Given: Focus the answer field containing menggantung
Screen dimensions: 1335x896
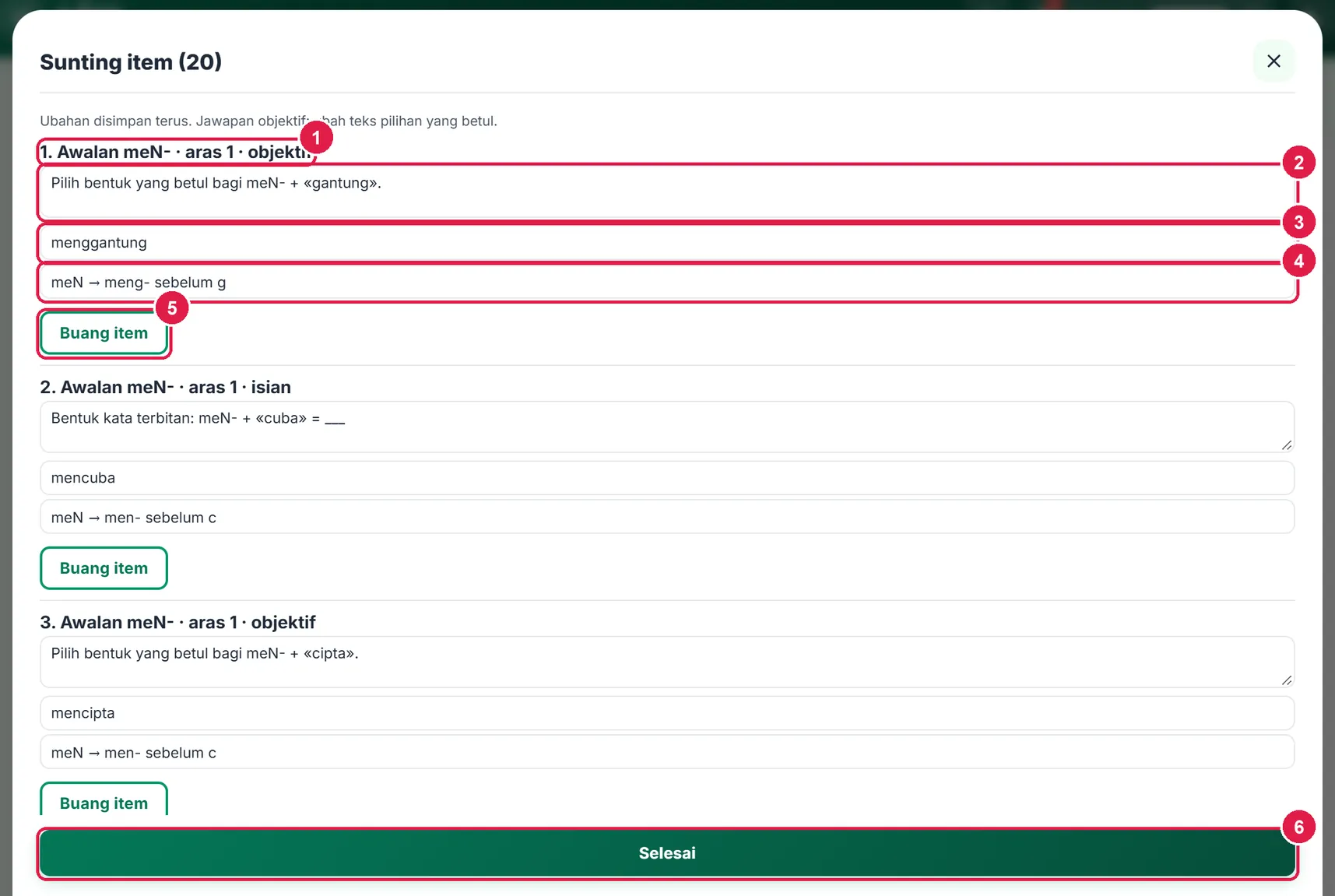Looking at the screenshot, I should (667, 243).
